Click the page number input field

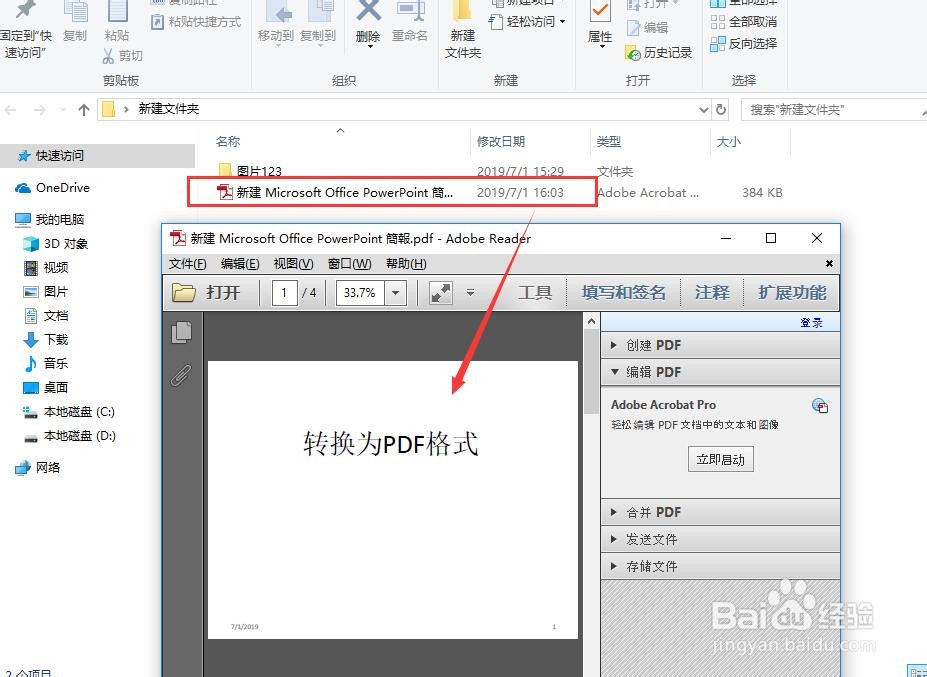click(284, 293)
